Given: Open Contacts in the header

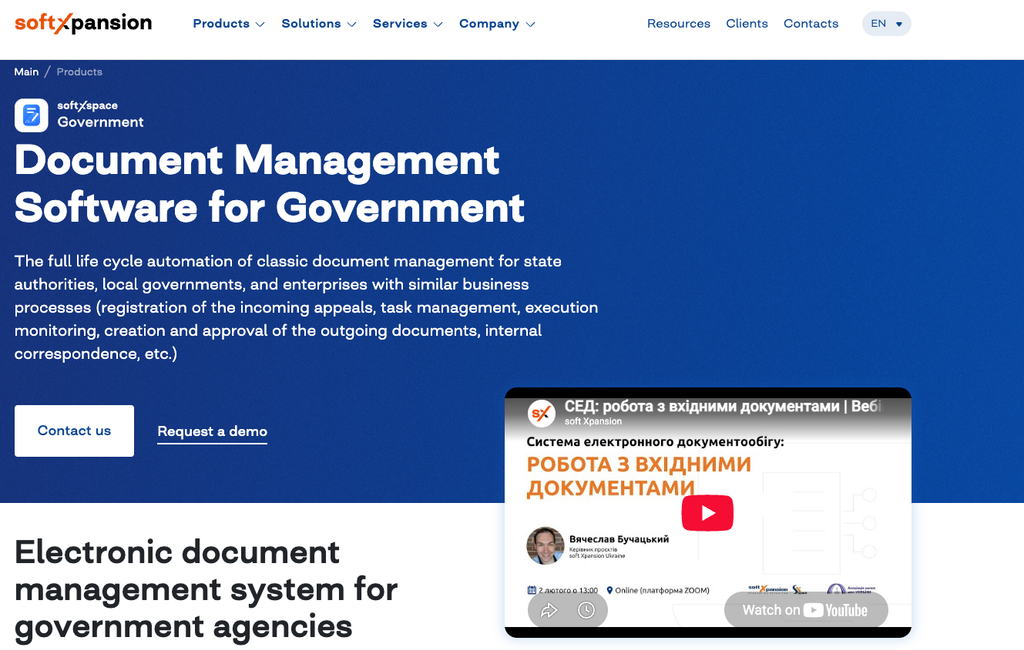Looking at the screenshot, I should [811, 24].
